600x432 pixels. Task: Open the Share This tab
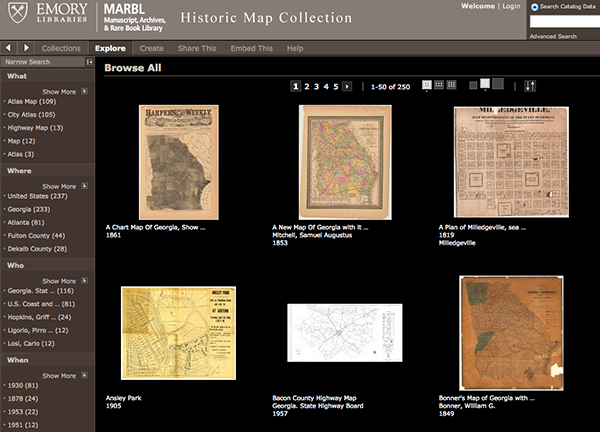coord(195,48)
